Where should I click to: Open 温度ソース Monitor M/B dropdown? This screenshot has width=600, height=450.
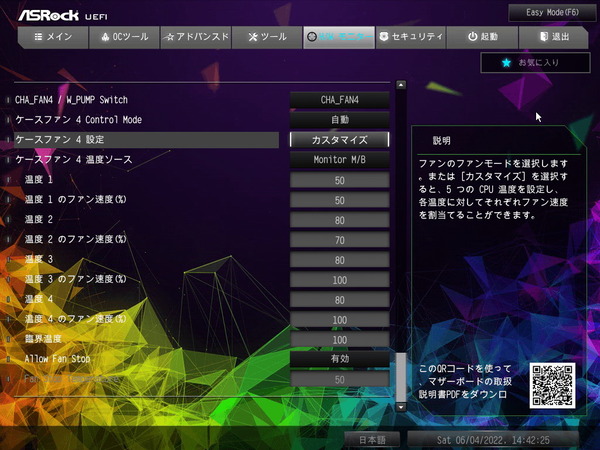coord(340,160)
